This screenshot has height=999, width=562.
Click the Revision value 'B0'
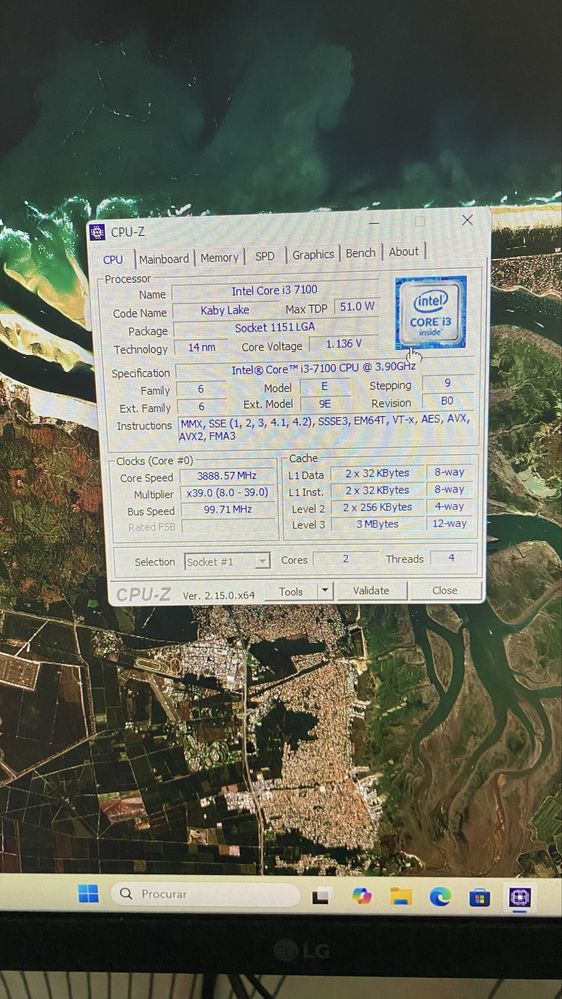[x=447, y=402]
